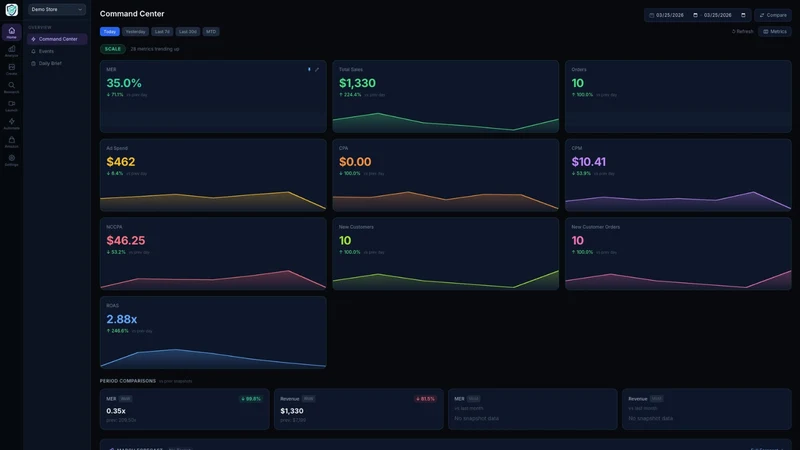Click the start date 03/25/2026 field
Image resolution: width=800 pixels, height=450 pixels.
(x=669, y=15)
